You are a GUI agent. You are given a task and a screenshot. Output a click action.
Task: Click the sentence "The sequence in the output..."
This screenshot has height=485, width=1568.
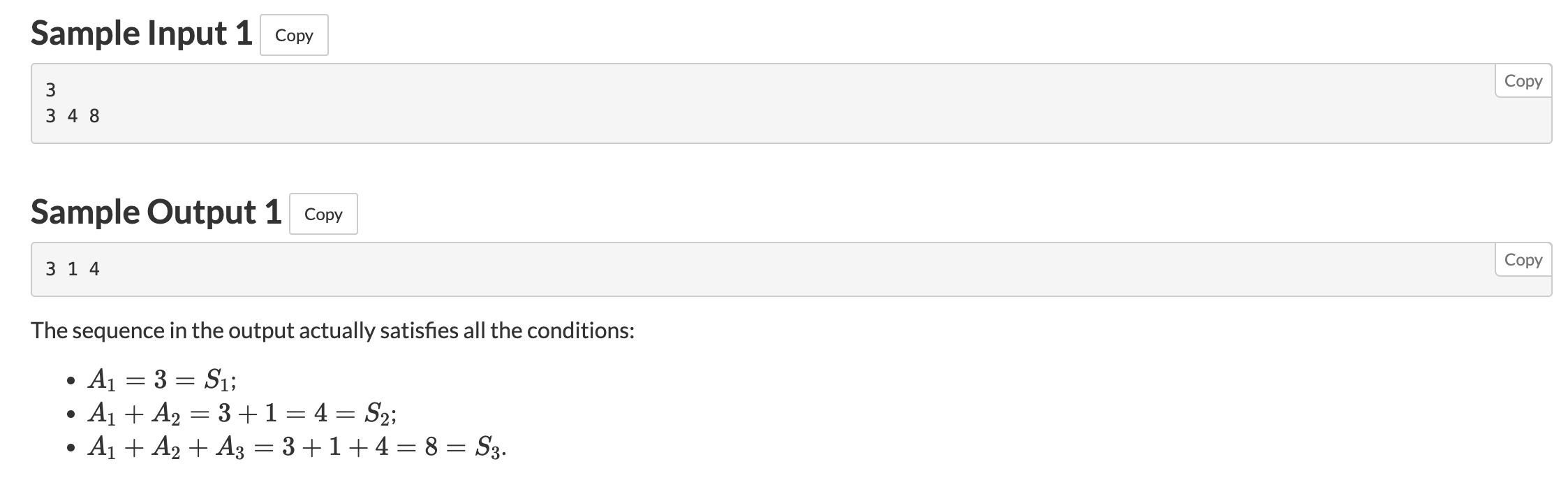(x=333, y=331)
